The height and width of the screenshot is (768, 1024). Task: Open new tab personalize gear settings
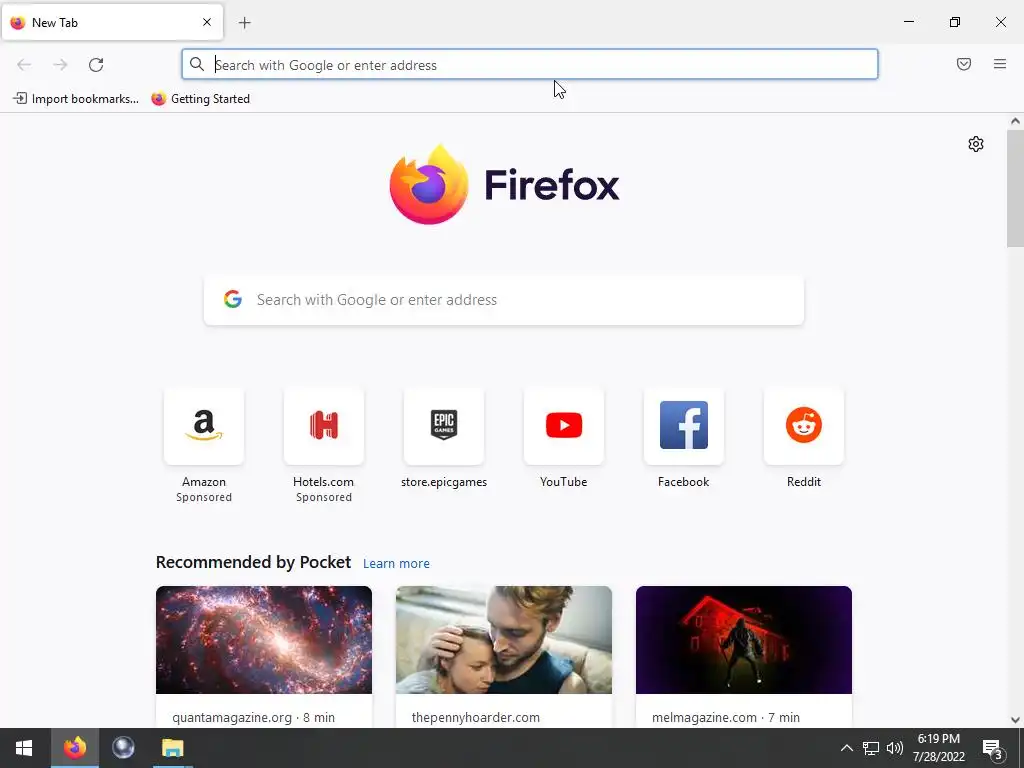coord(976,144)
